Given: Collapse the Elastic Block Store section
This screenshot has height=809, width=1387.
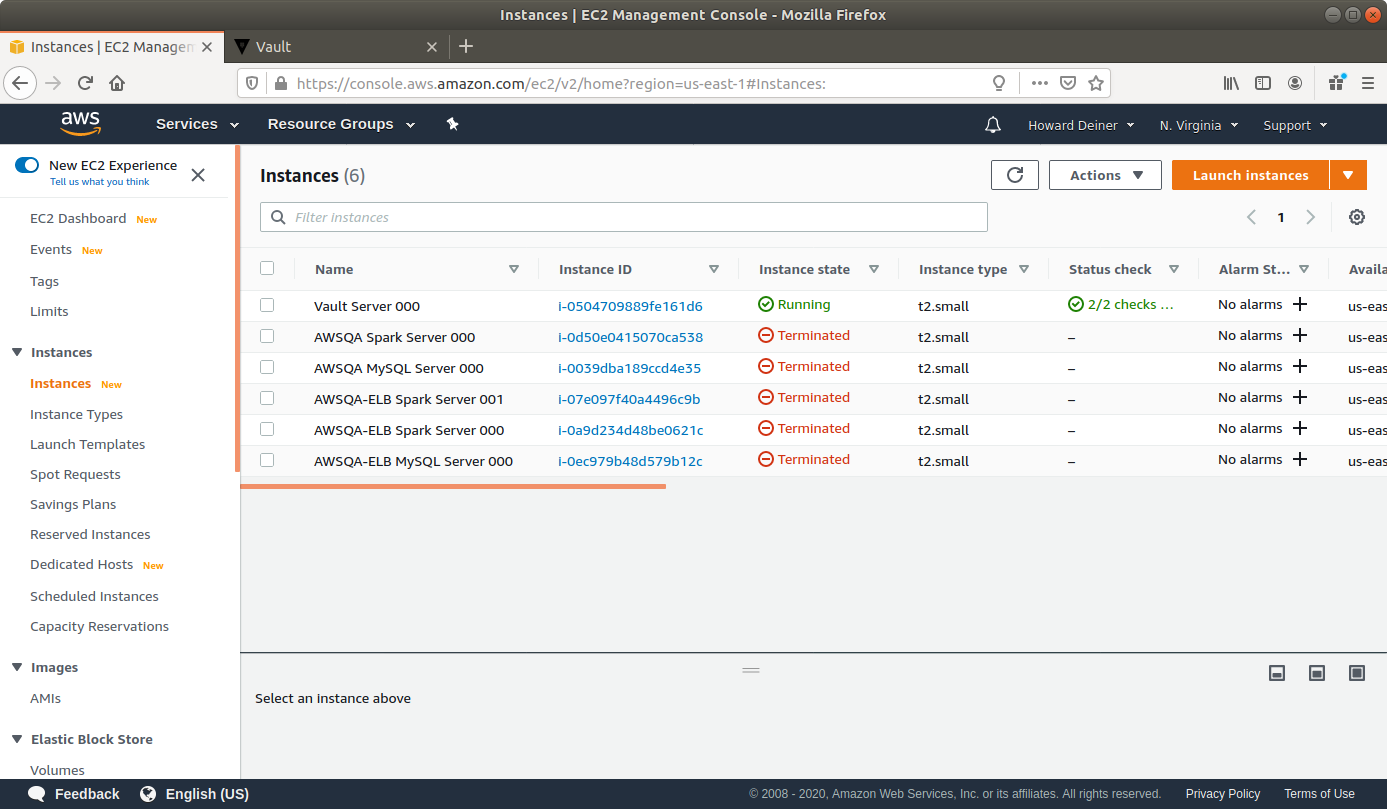Looking at the screenshot, I should click(17, 739).
